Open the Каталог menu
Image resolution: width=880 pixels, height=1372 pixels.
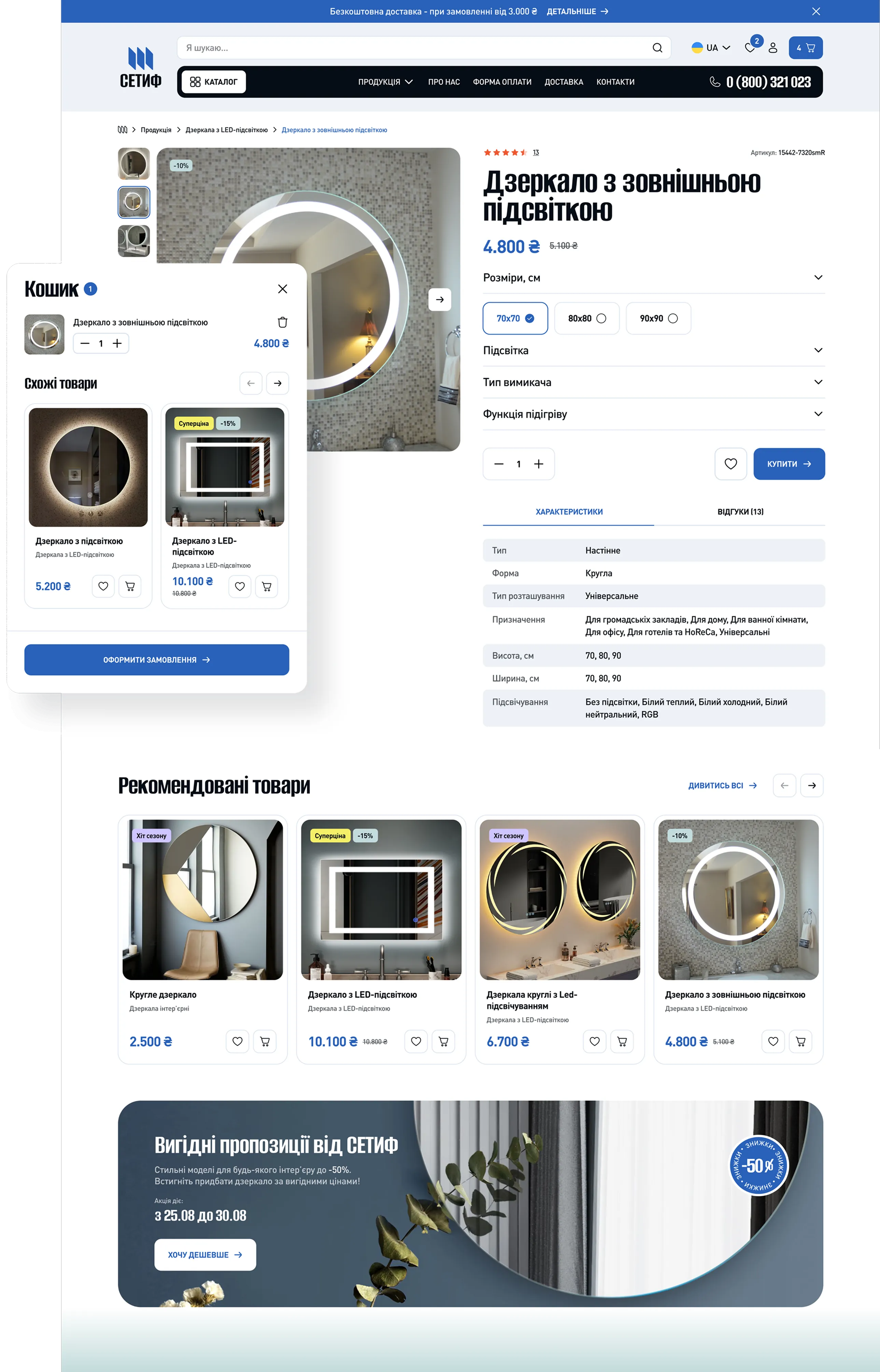point(214,82)
